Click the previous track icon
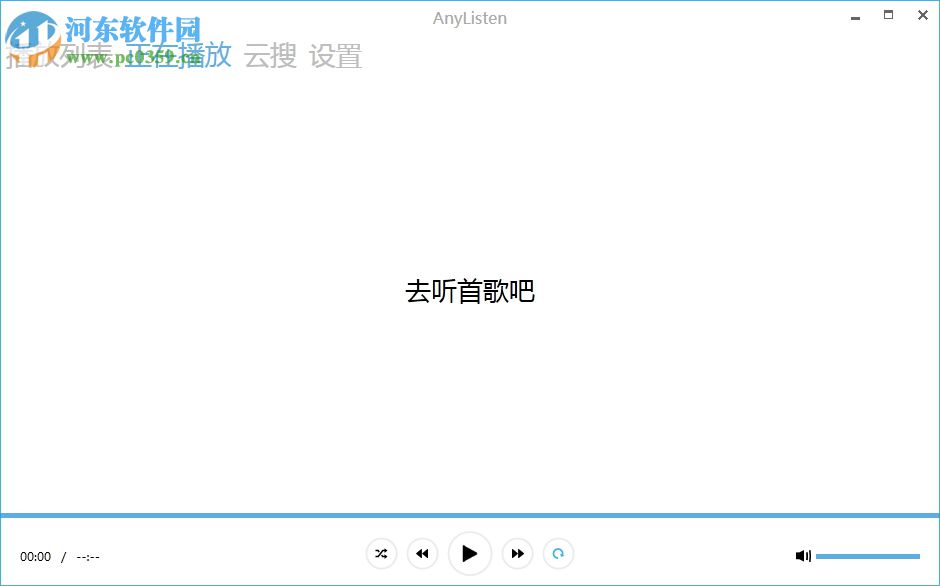Screen dimensions: 940x586 pos(422,553)
